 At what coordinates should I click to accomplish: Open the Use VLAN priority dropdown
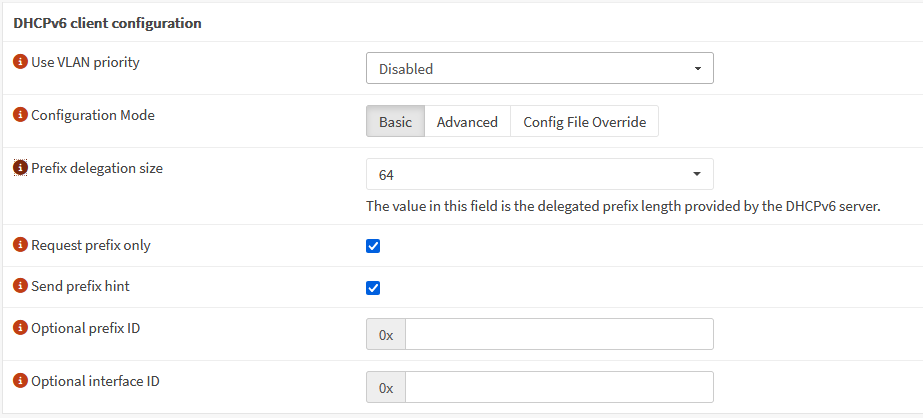539,69
